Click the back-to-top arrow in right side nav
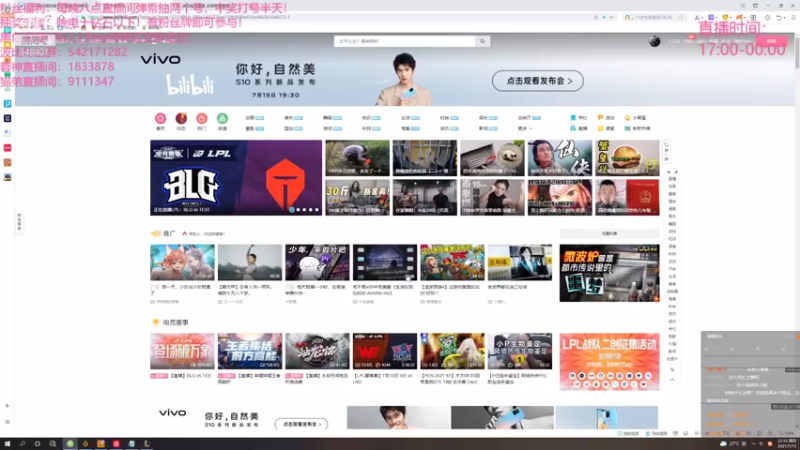This screenshot has width=800, height=450. click(672, 380)
